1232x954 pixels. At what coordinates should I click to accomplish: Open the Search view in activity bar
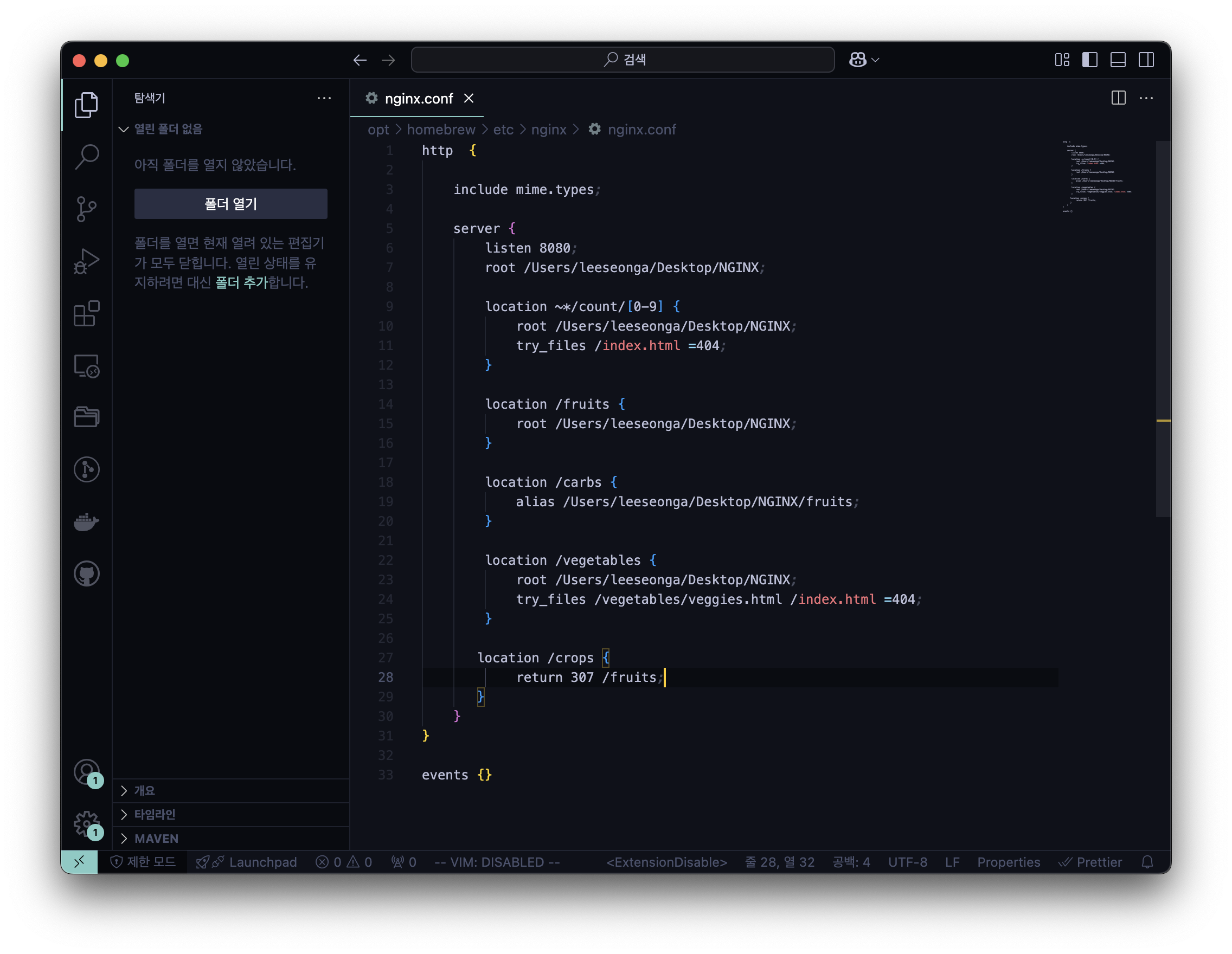click(x=86, y=157)
